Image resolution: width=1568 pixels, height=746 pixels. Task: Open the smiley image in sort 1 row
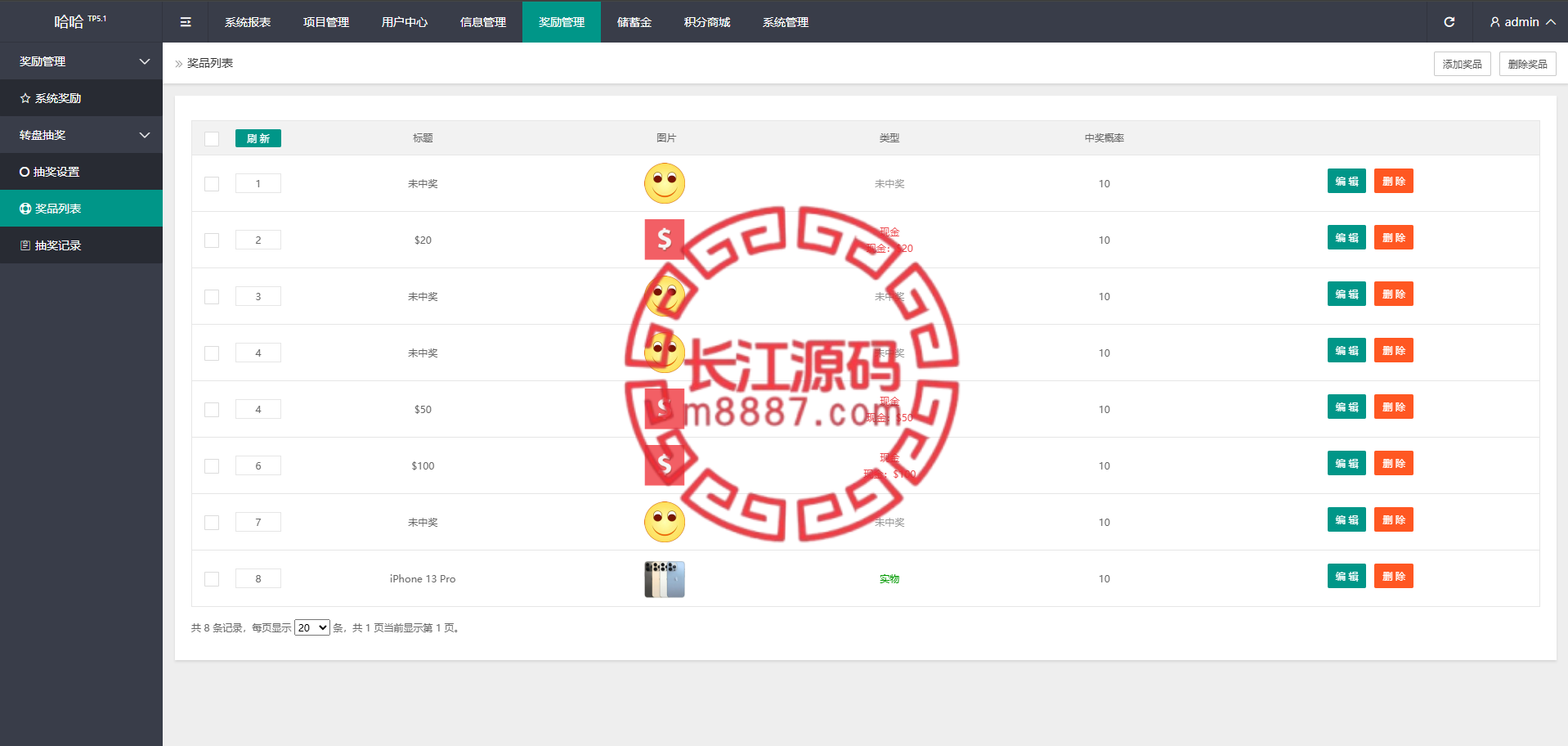click(x=665, y=183)
